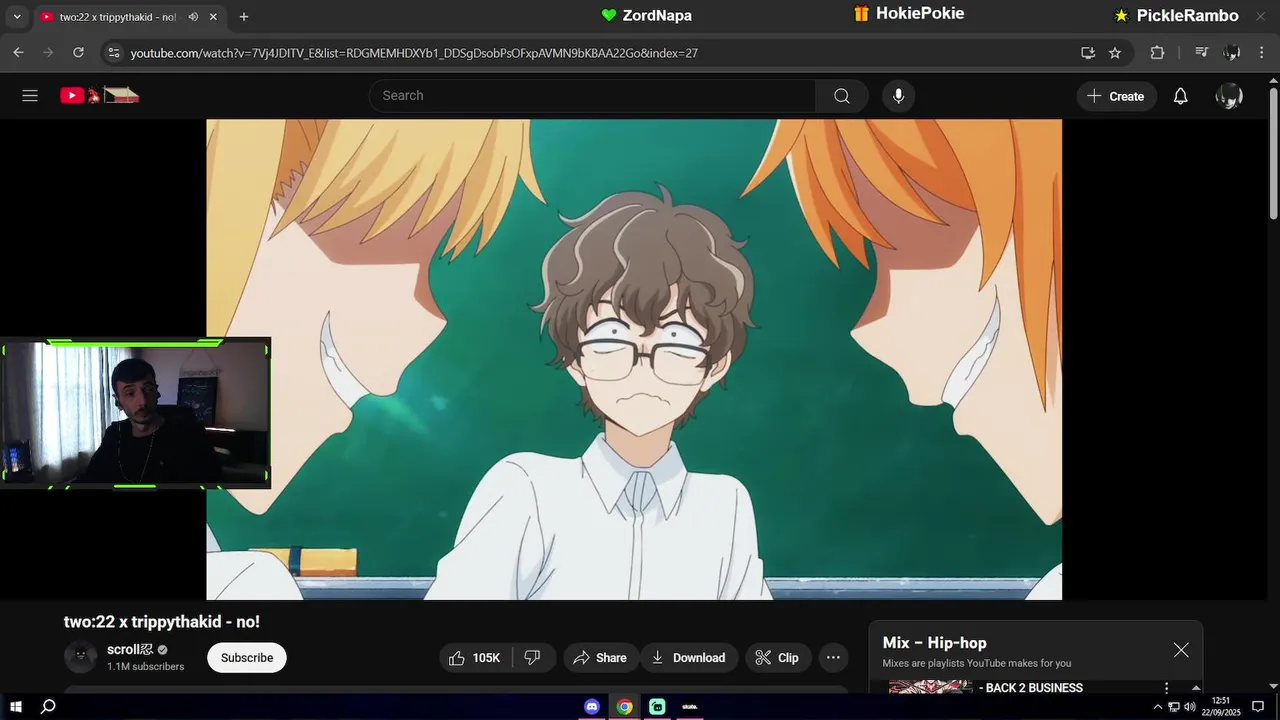The height and width of the screenshot is (720, 1280).
Task: Create a Clip of the video
Action: pyautogui.click(x=777, y=658)
